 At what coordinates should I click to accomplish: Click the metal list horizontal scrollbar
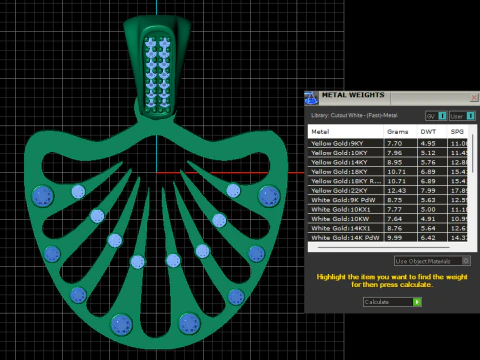383,247
